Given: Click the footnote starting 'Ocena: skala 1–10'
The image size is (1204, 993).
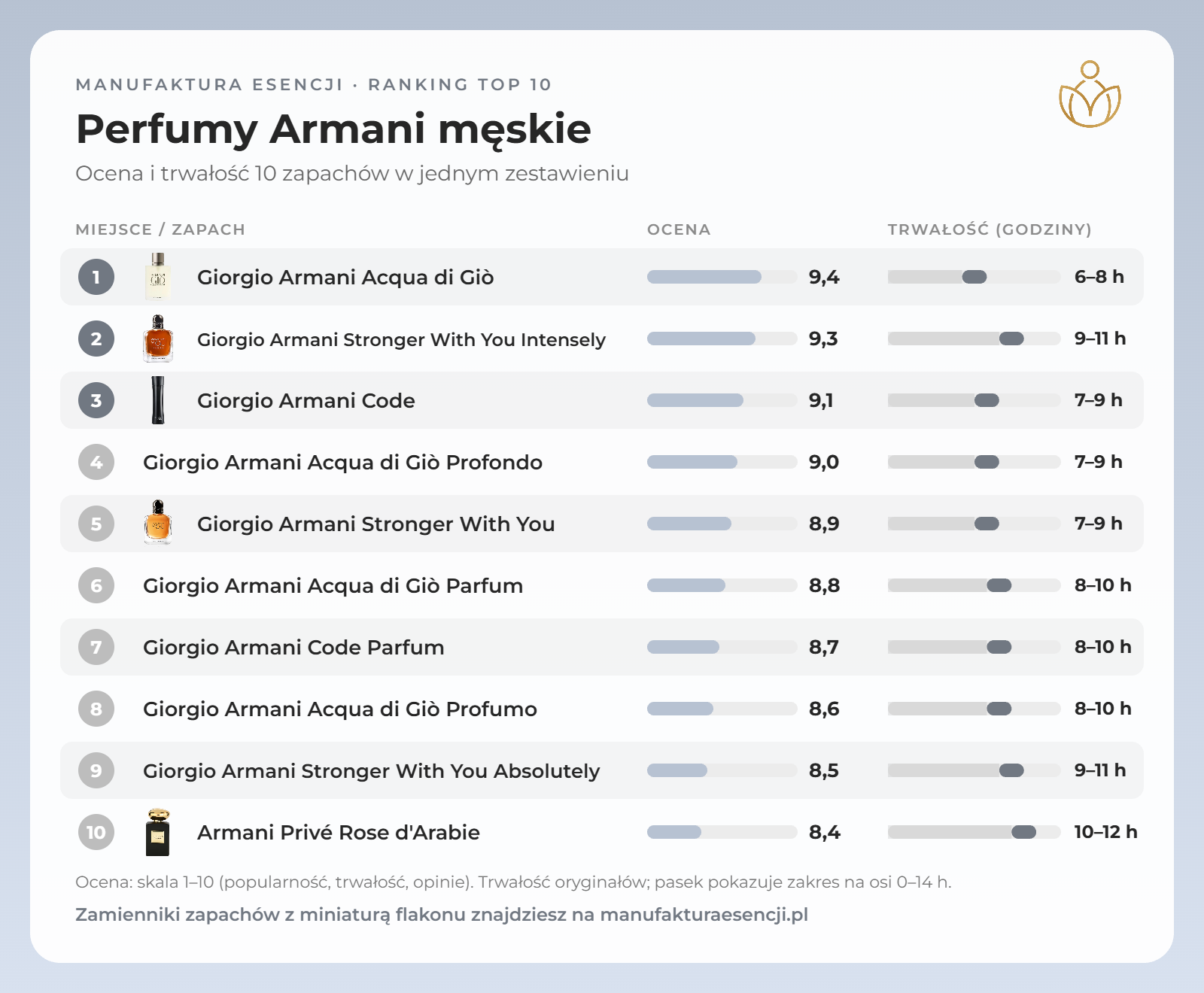Looking at the screenshot, I should tap(513, 882).
